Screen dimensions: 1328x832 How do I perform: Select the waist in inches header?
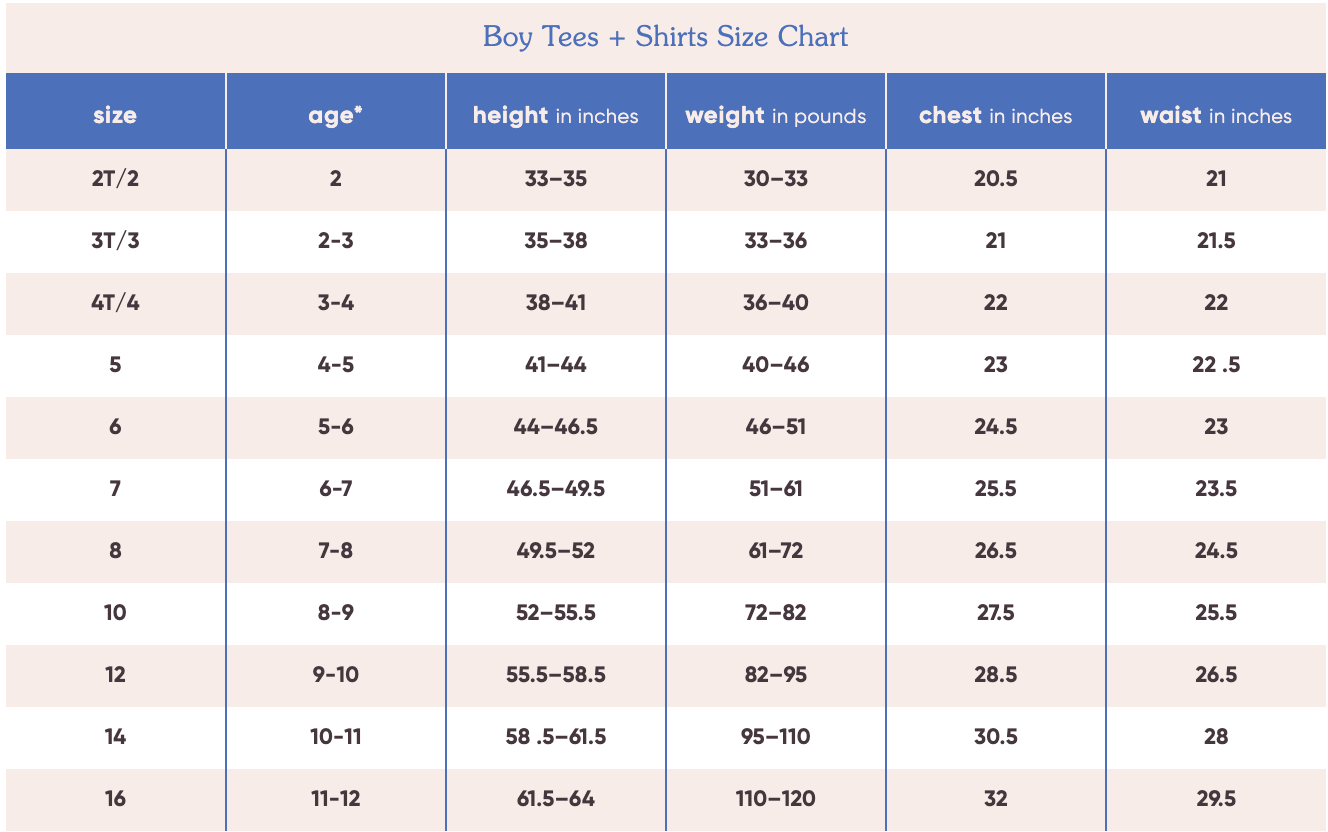point(1215,116)
